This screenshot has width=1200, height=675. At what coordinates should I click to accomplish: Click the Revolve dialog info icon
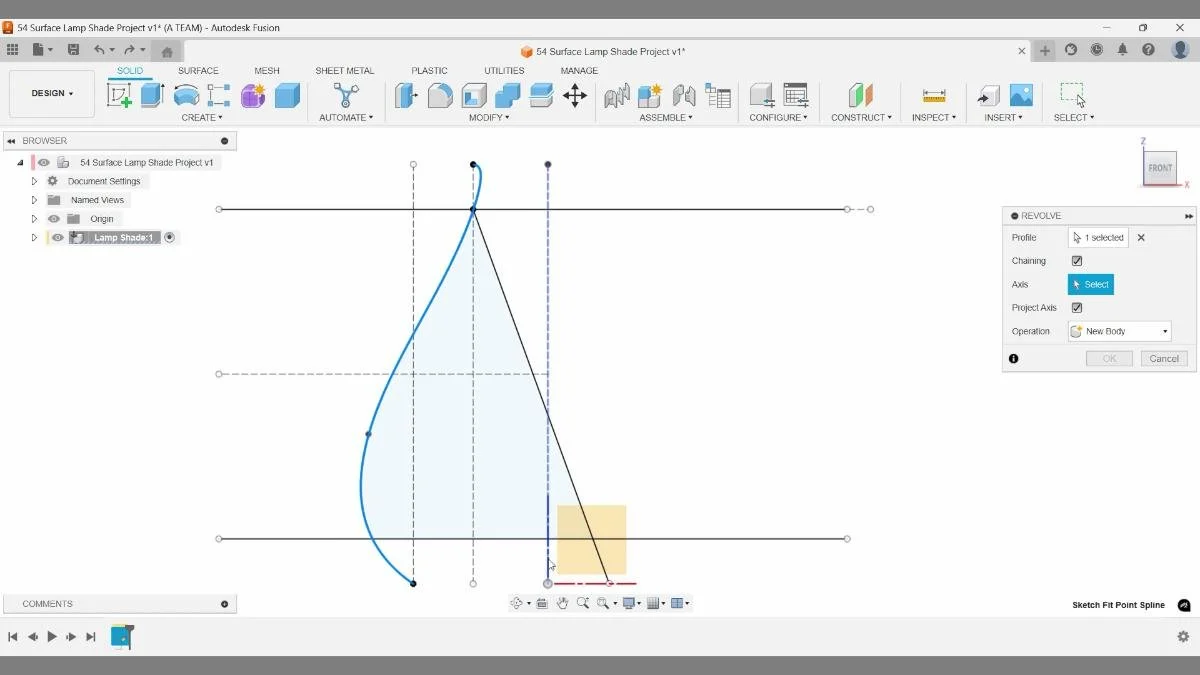click(x=1014, y=359)
